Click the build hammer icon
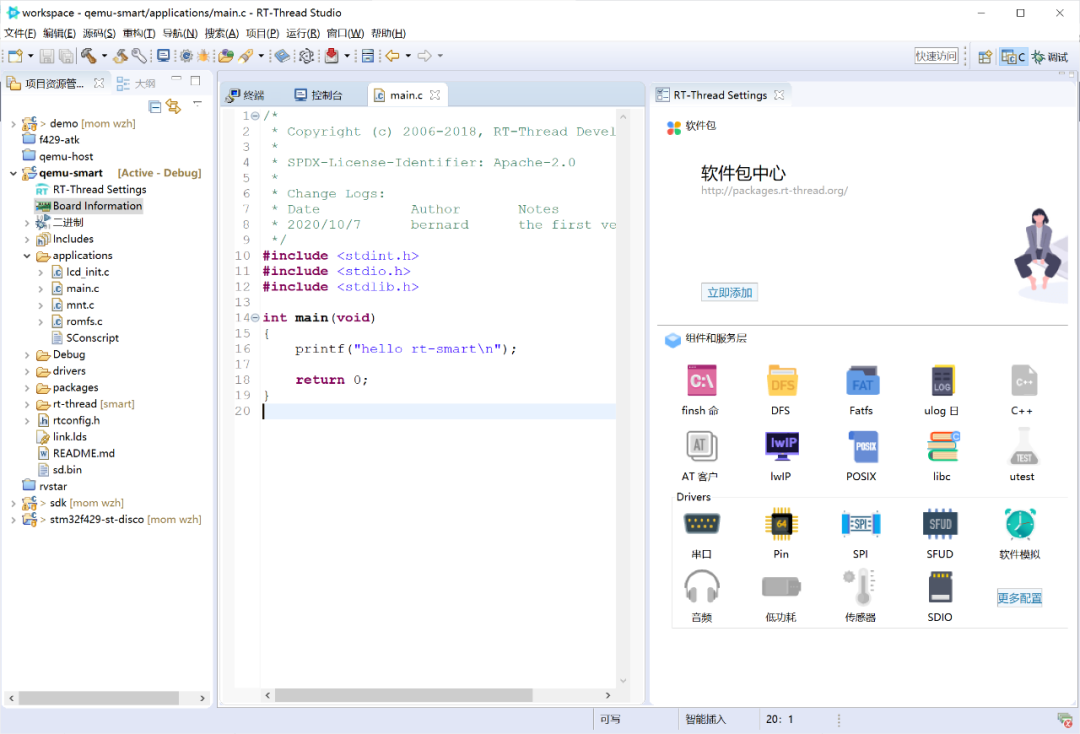This screenshot has height=734, width=1080. click(x=88, y=56)
